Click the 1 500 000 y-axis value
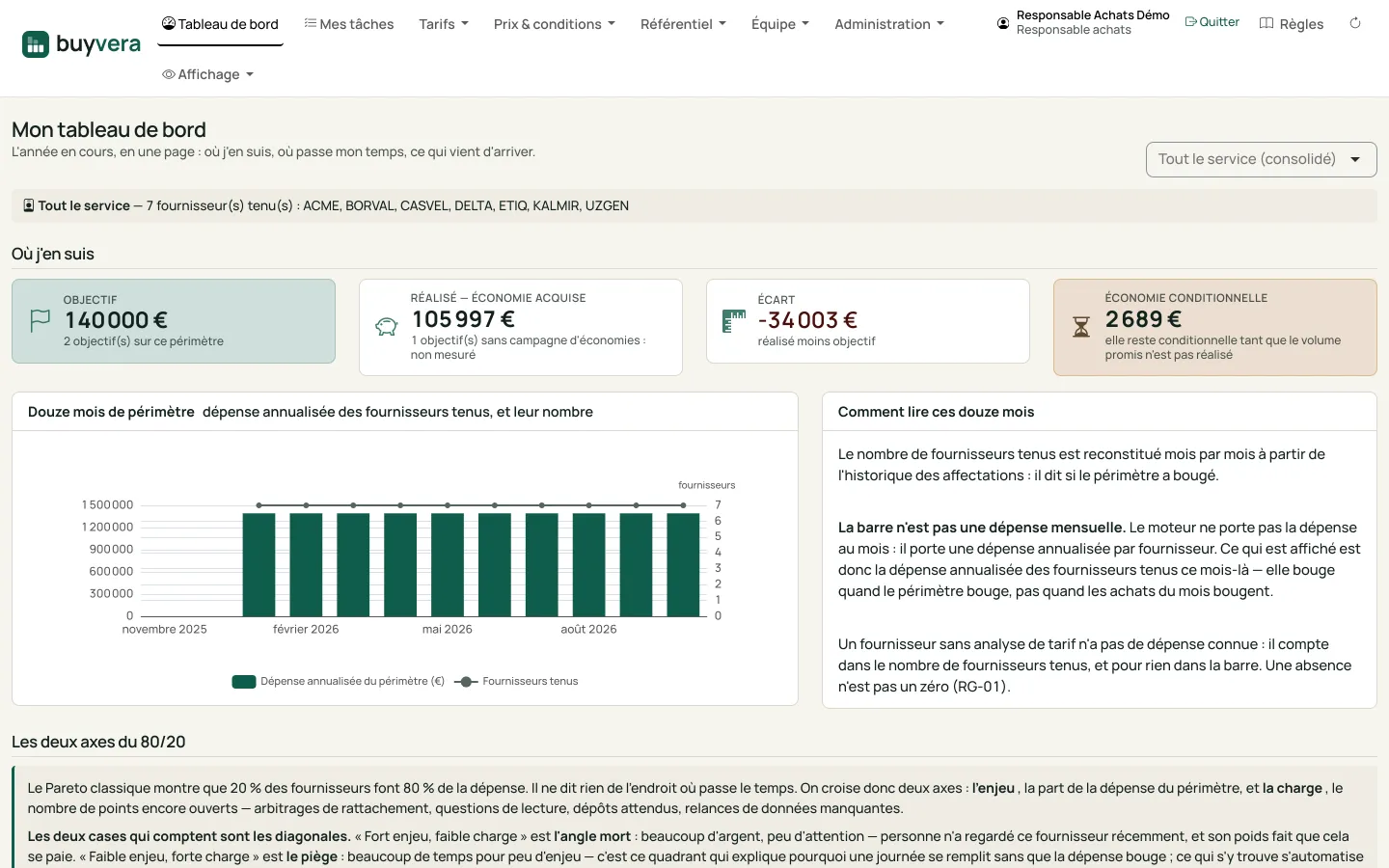This screenshot has height=868, width=1389. click(x=108, y=505)
